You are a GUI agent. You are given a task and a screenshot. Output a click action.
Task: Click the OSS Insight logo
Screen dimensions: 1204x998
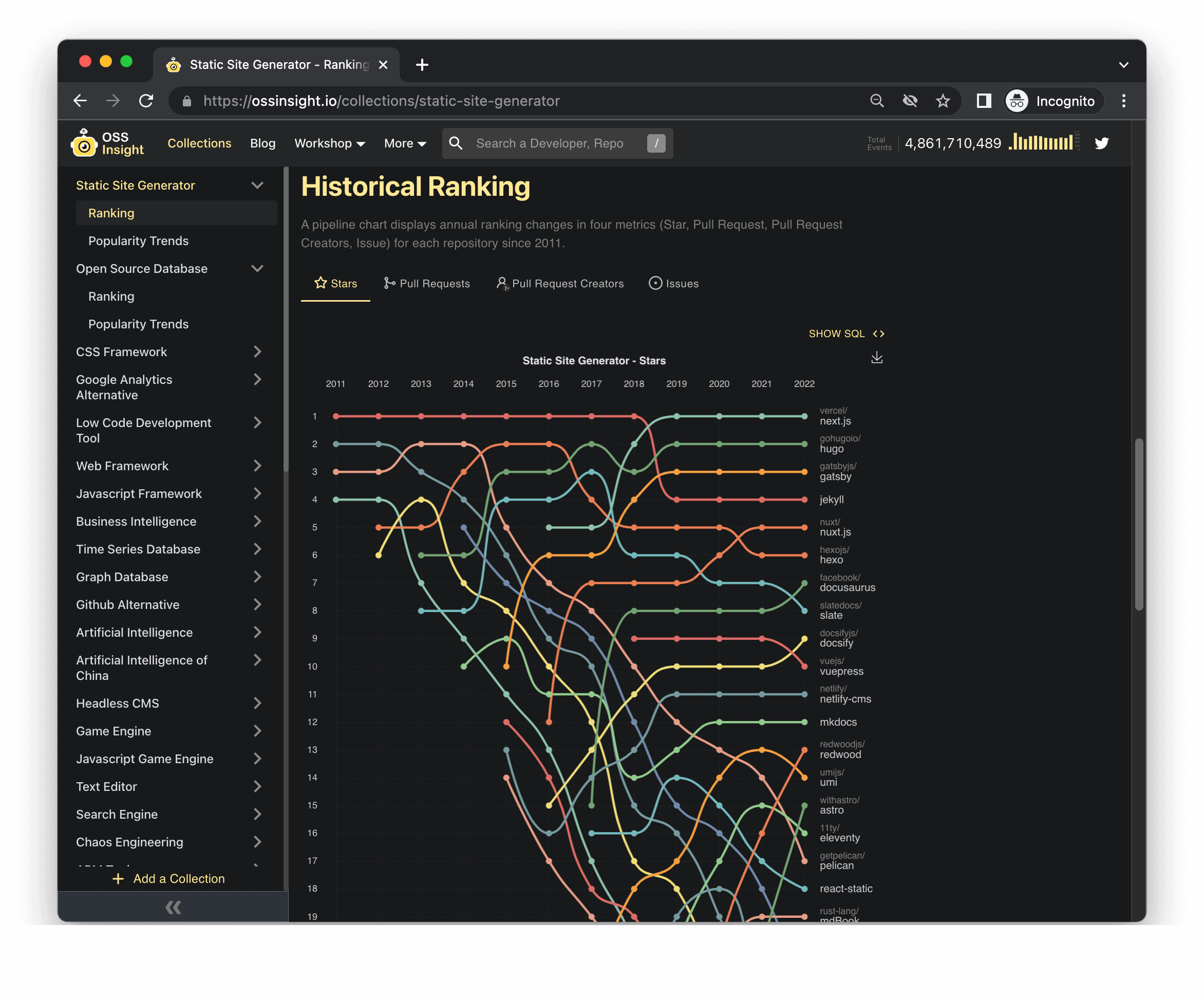coord(107,143)
